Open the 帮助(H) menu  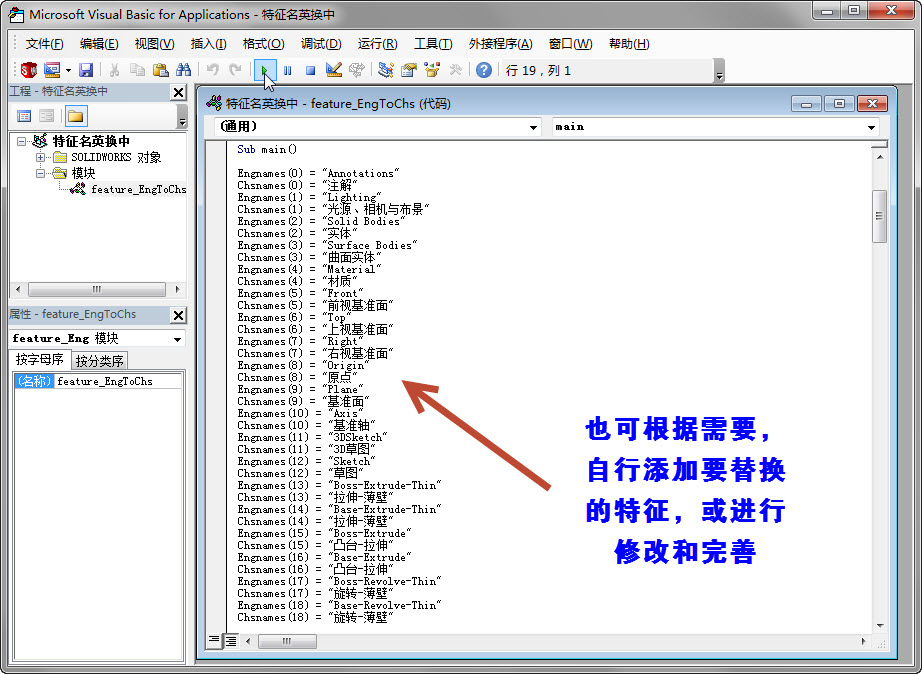(x=629, y=44)
